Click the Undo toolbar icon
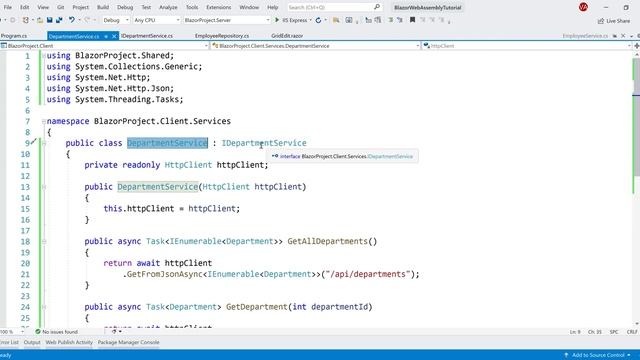 (x=72, y=20)
